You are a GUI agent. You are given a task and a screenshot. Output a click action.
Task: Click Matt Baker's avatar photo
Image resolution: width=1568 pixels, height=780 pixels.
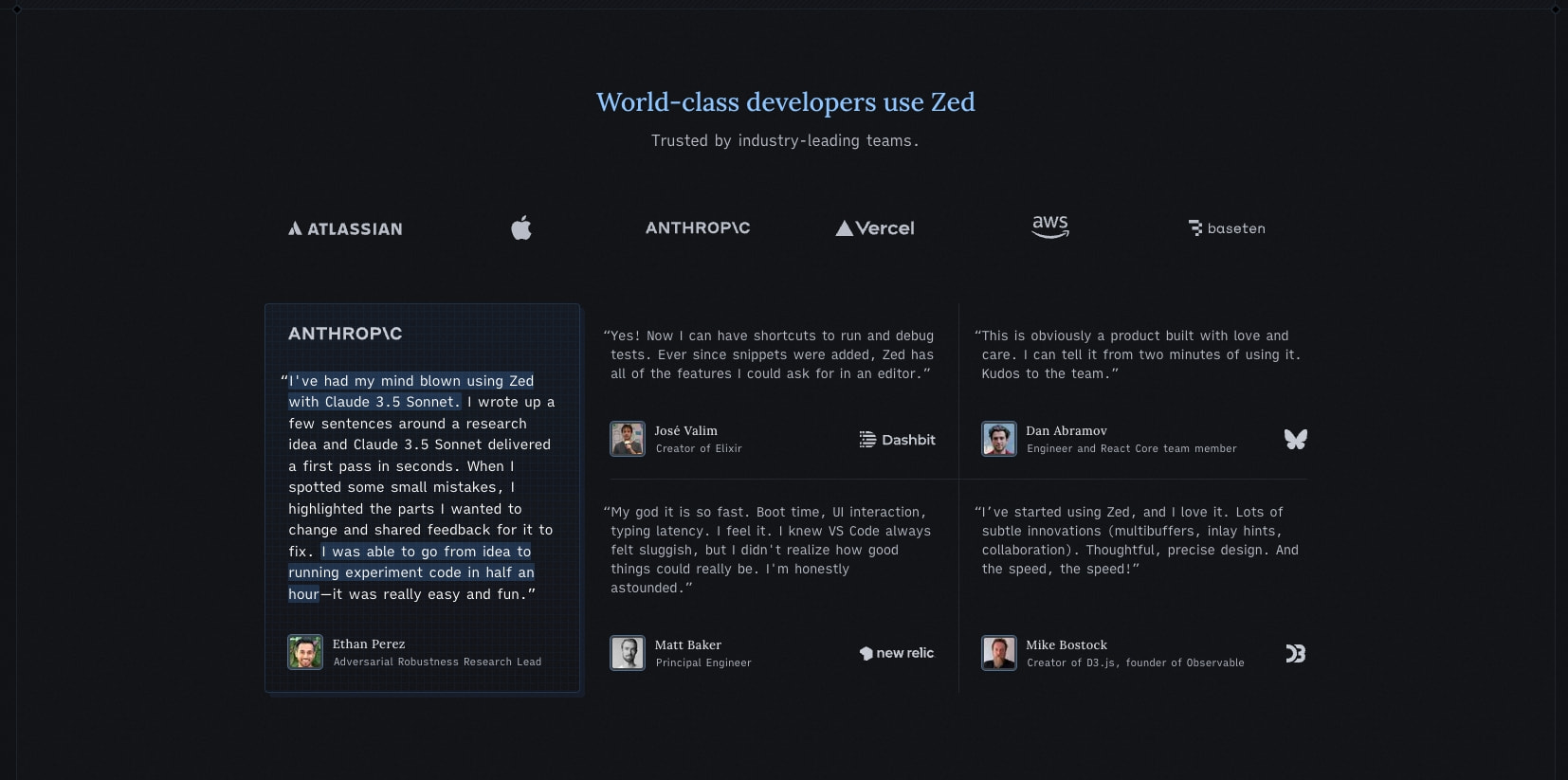628,653
